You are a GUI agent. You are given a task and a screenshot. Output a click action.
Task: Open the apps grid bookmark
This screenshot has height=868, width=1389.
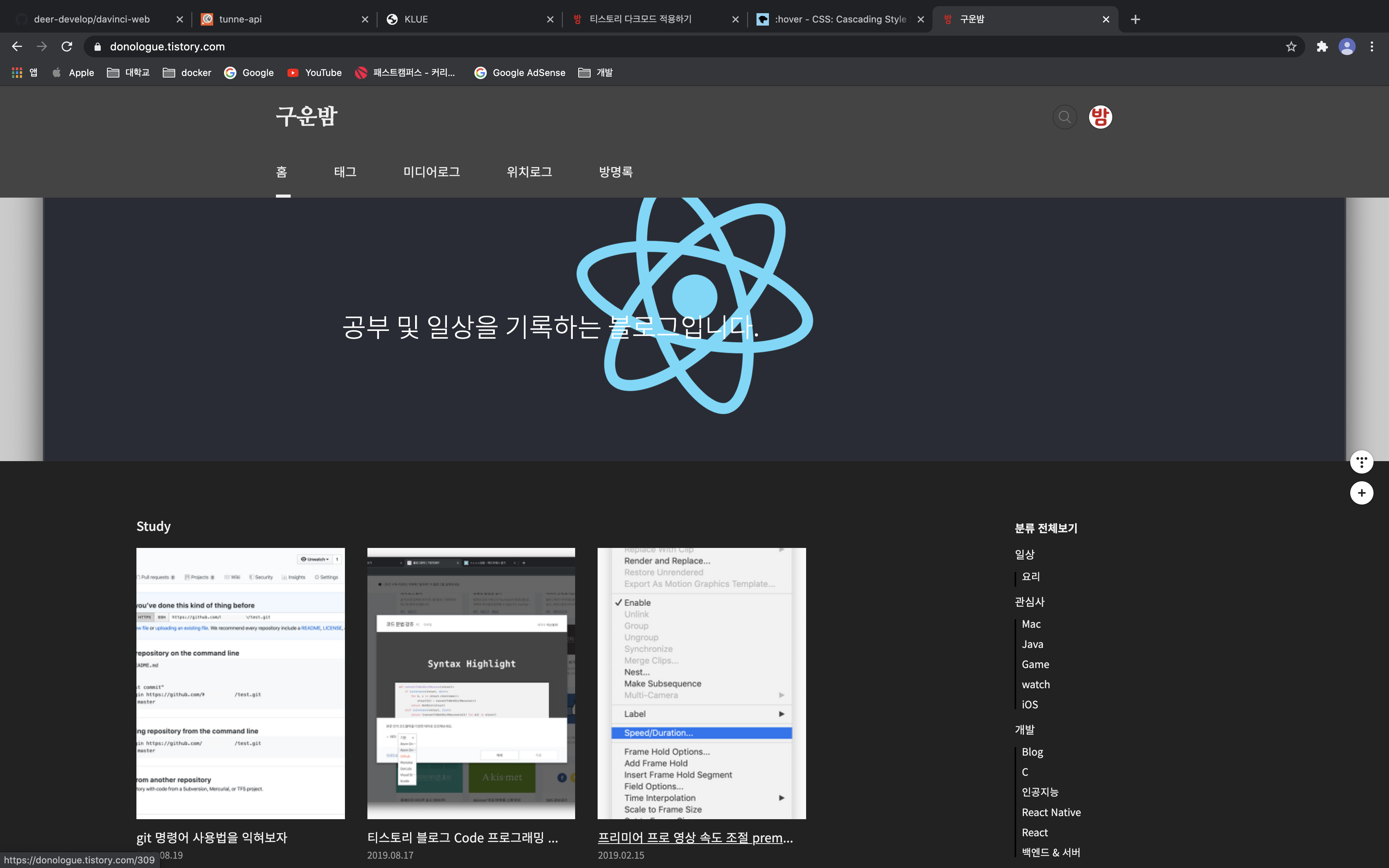coord(25,72)
